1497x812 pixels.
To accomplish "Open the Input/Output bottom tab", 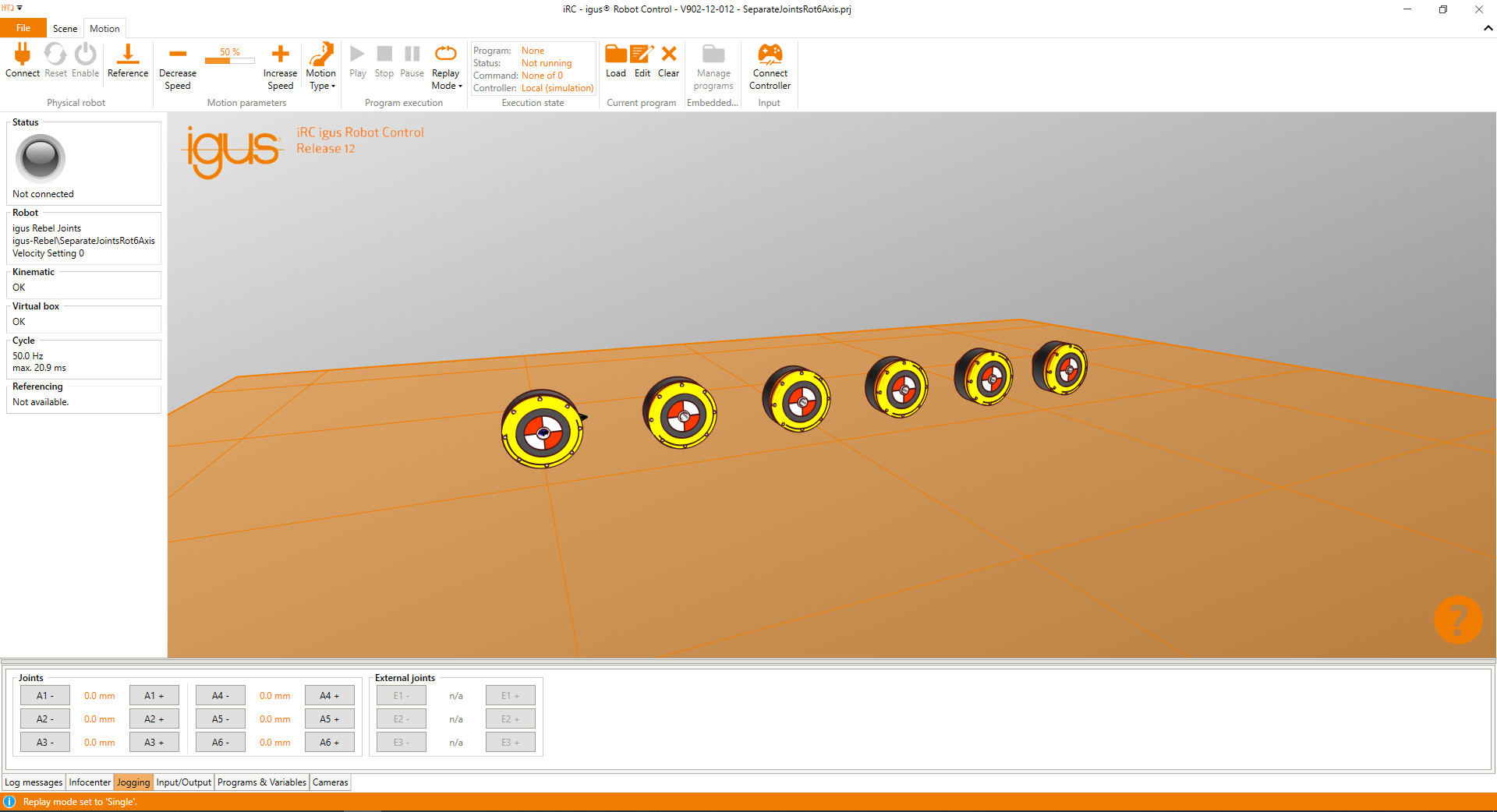I will pyautogui.click(x=183, y=782).
